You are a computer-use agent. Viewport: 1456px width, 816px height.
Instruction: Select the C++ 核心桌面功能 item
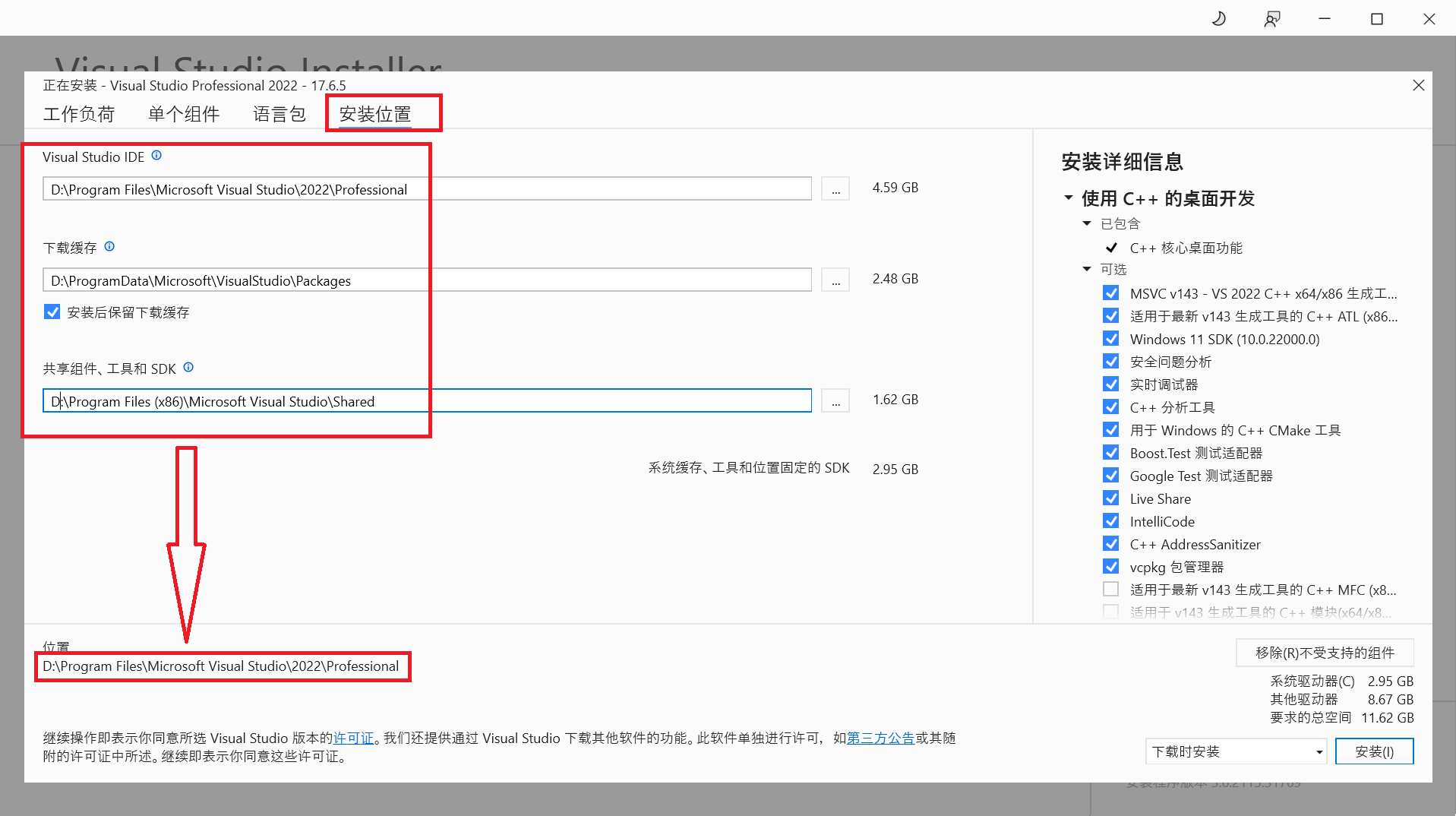1186,248
